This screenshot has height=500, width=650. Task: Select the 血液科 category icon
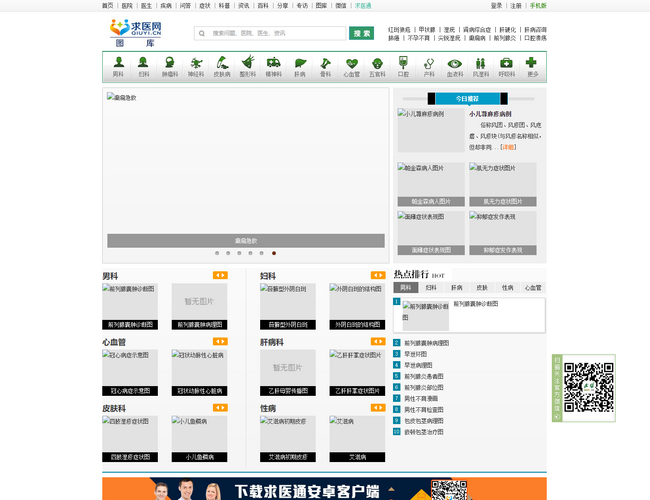tap(455, 66)
